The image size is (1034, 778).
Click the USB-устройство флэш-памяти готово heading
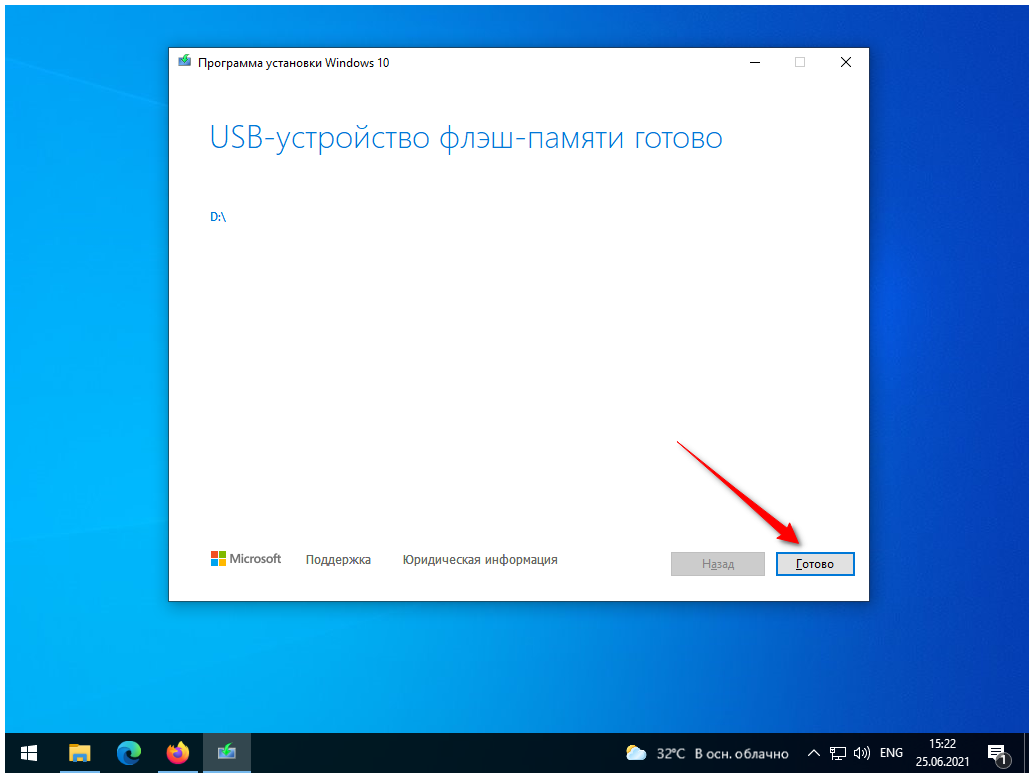tap(466, 138)
